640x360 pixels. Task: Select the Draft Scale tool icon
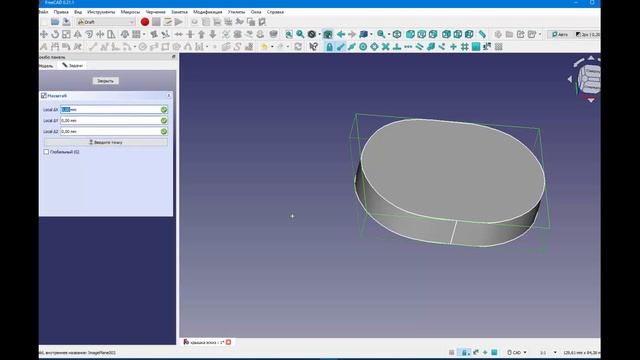[x=66, y=35]
